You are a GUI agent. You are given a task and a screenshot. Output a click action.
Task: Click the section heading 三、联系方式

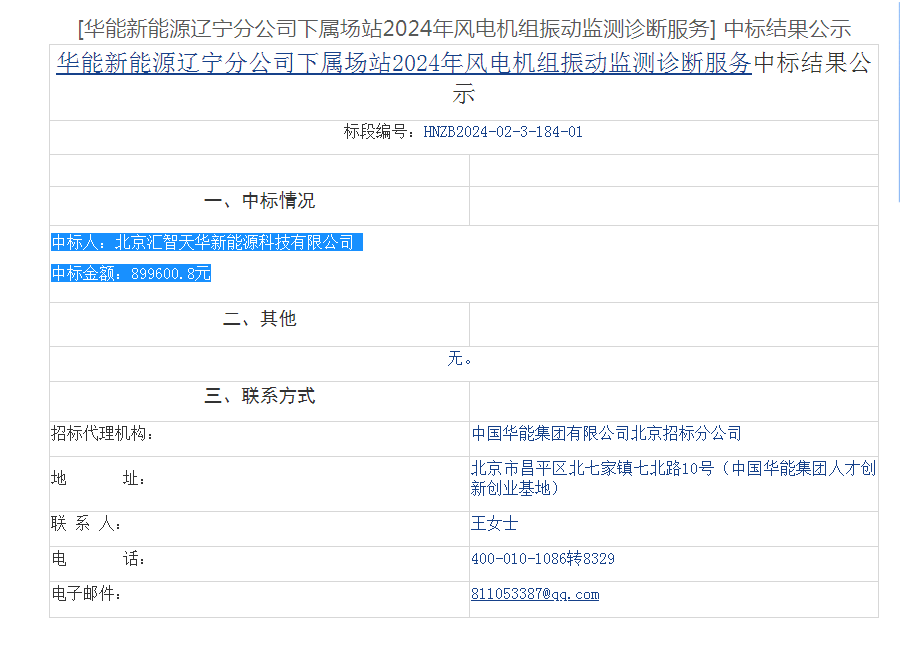click(x=259, y=396)
